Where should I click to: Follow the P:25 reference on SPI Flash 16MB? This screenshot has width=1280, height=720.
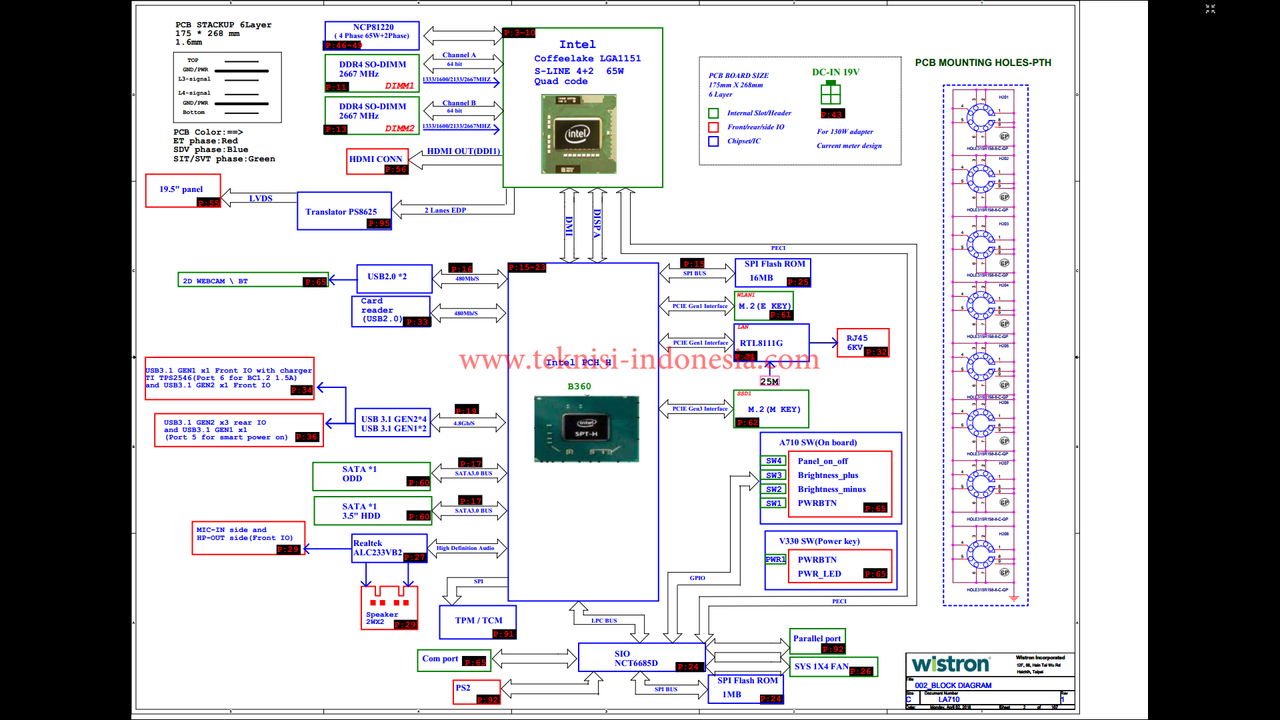pyautogui.click(x=798, y=282)
